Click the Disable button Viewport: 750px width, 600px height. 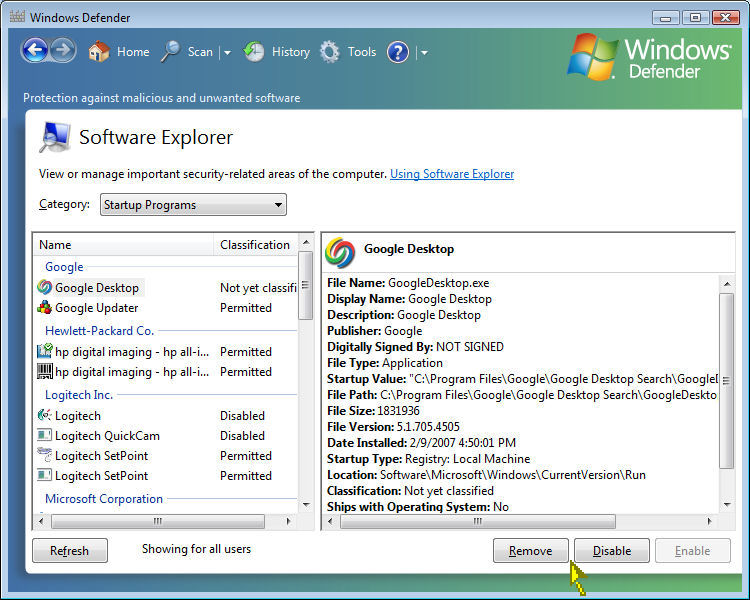click(612, 551)
